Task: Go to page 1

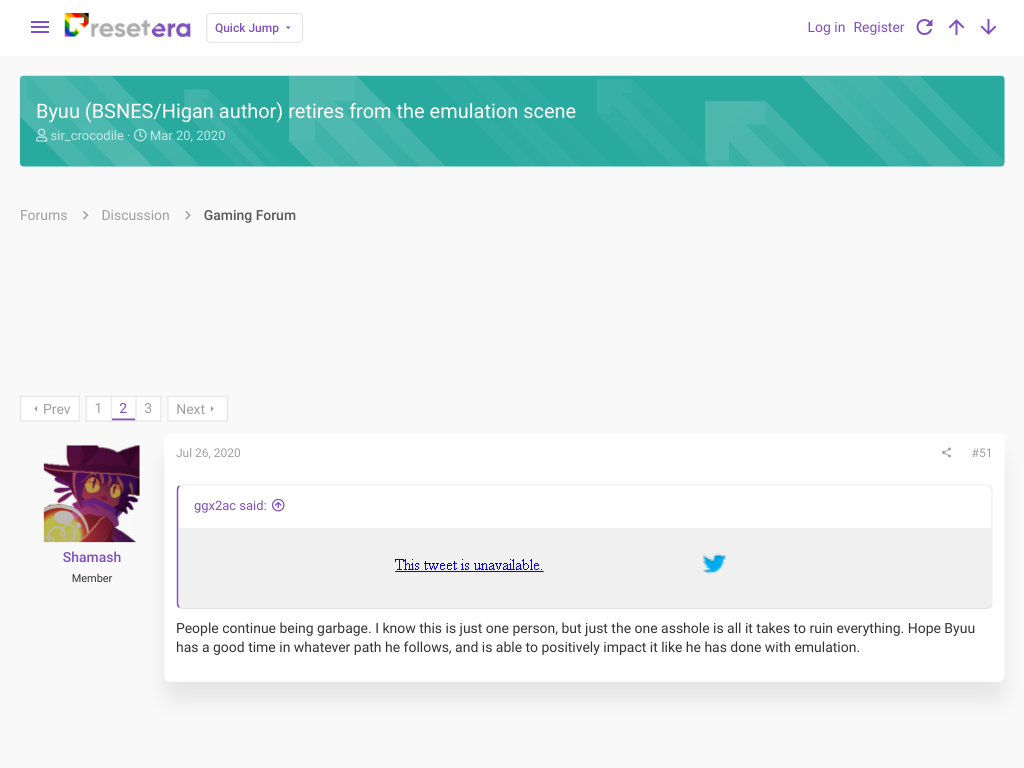Action: (98, 409)
